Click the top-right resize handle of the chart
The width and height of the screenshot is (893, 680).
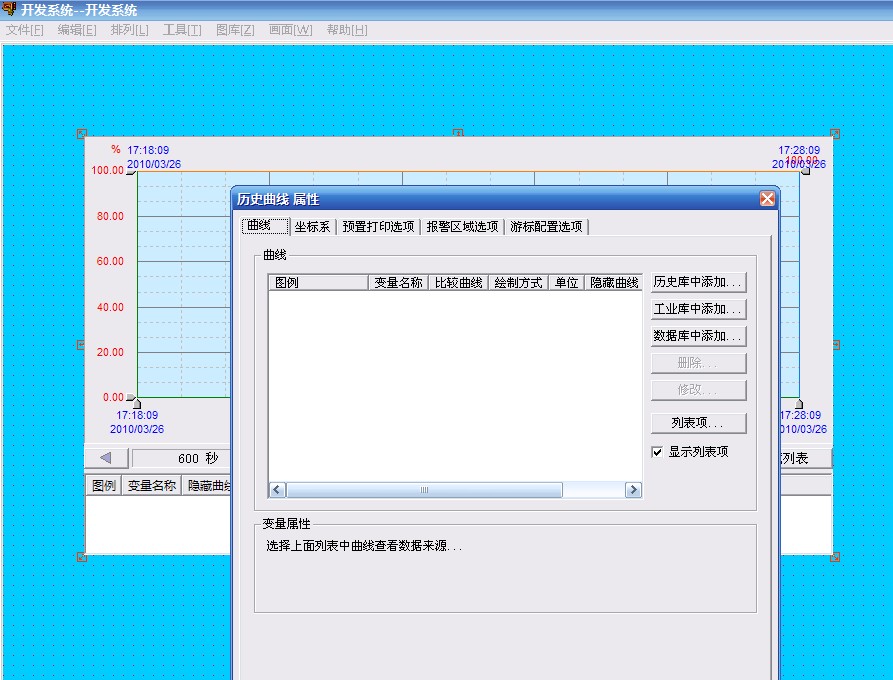point(835,133)
